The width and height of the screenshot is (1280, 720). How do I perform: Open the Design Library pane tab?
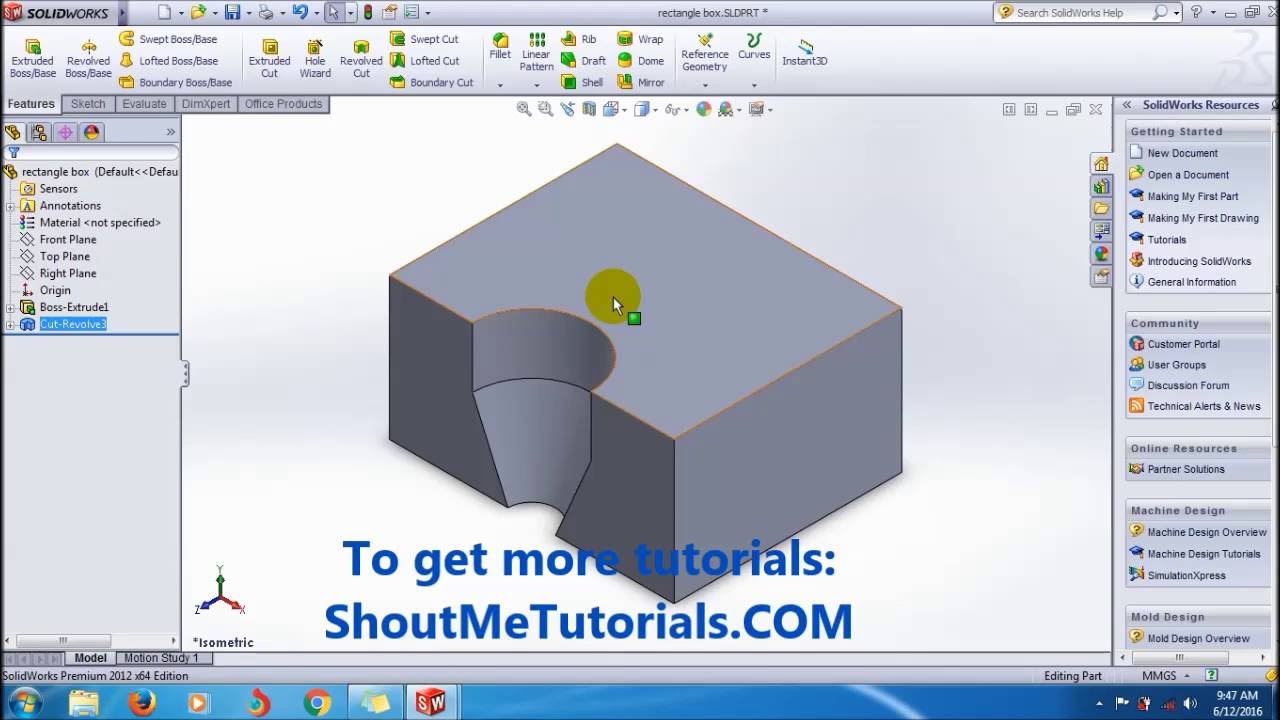(x=1101, y=186)
